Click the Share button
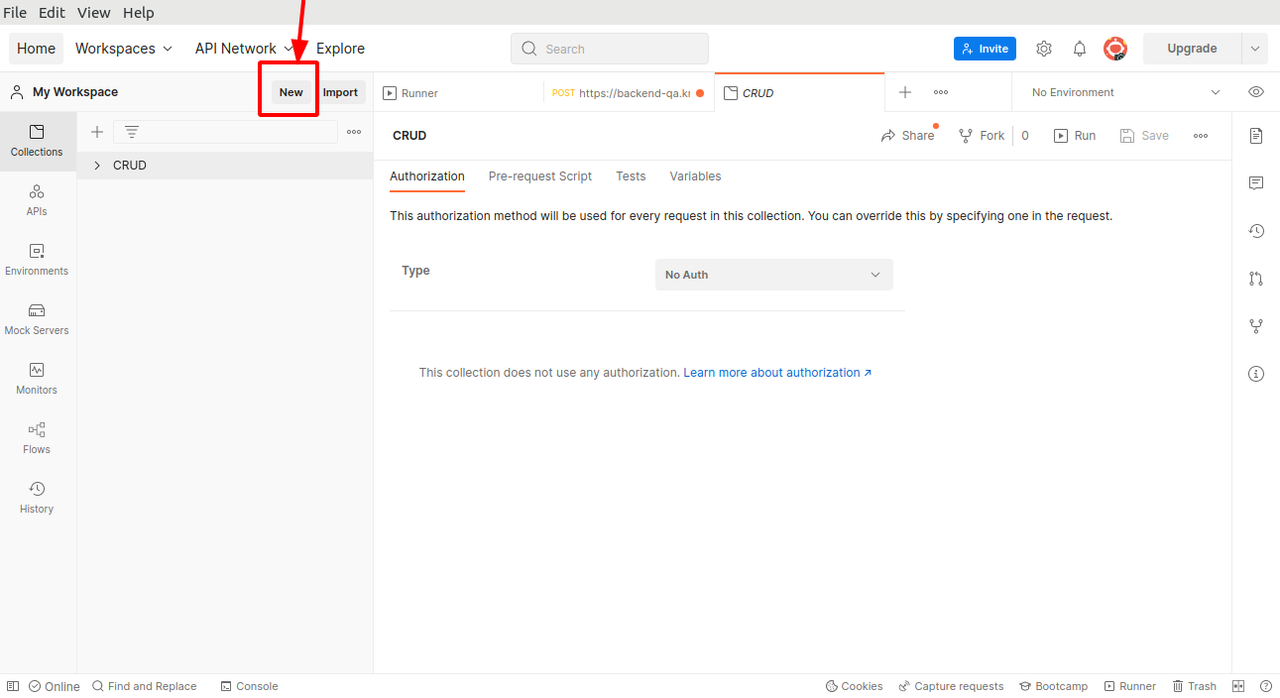This screenshot has height=698, width=1280. [907, 136]
